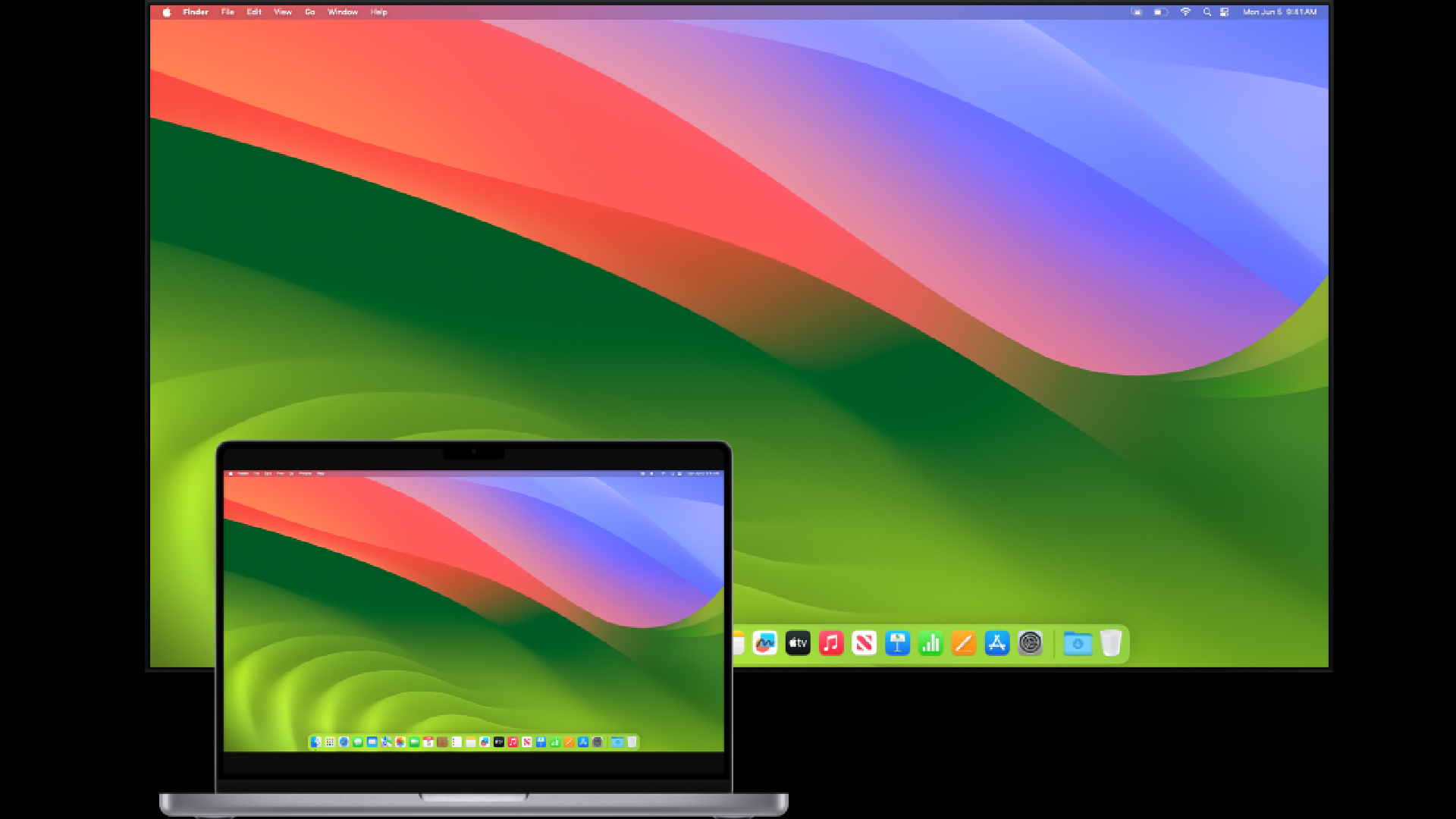Launch the Music app from the Dock
Image resolution: width=1456 pixels, height=819 pixels.
pyautogui.click(x=830, y=643)
